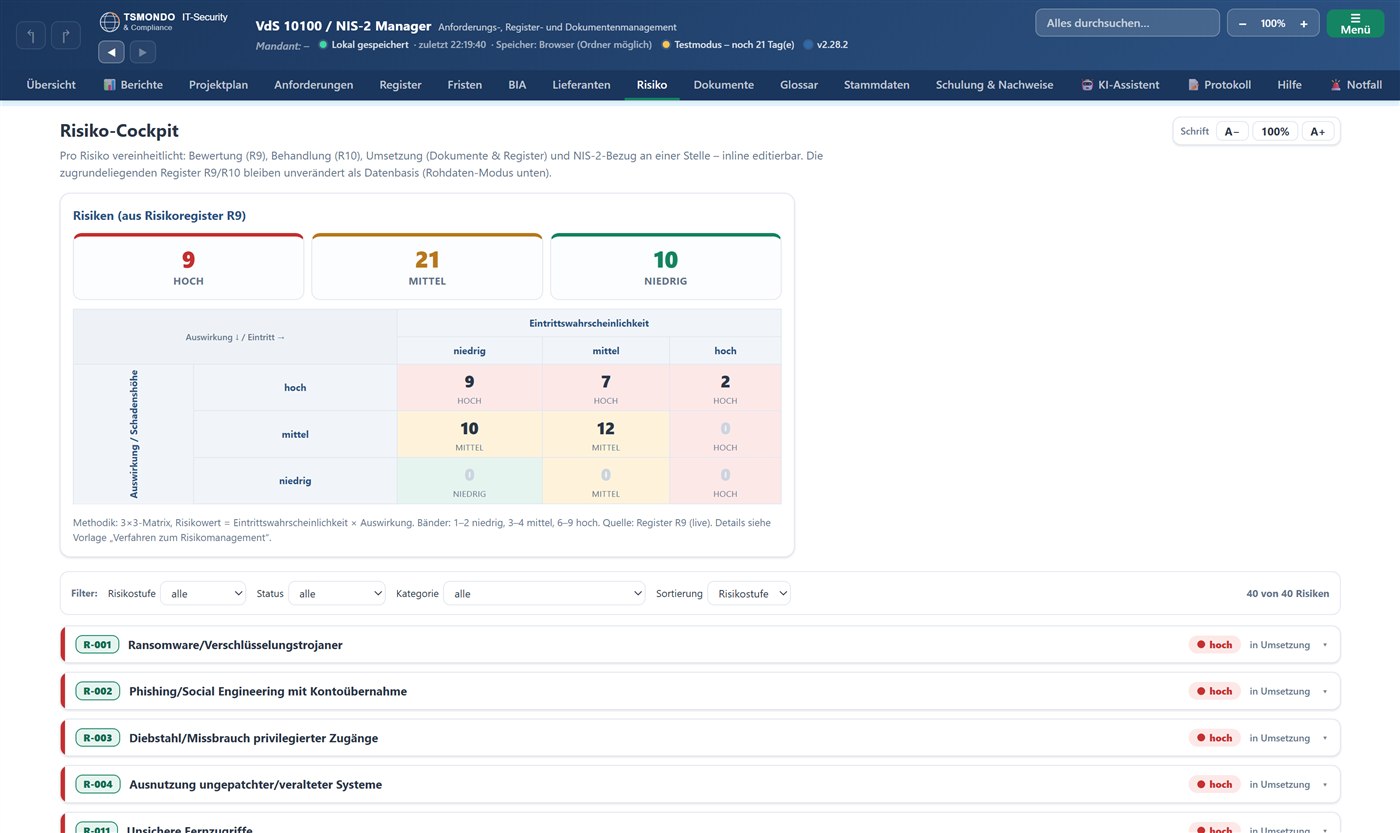
Task: Click the R-004 ID badge
Action: pyautogui.click(x=97, y=784)
